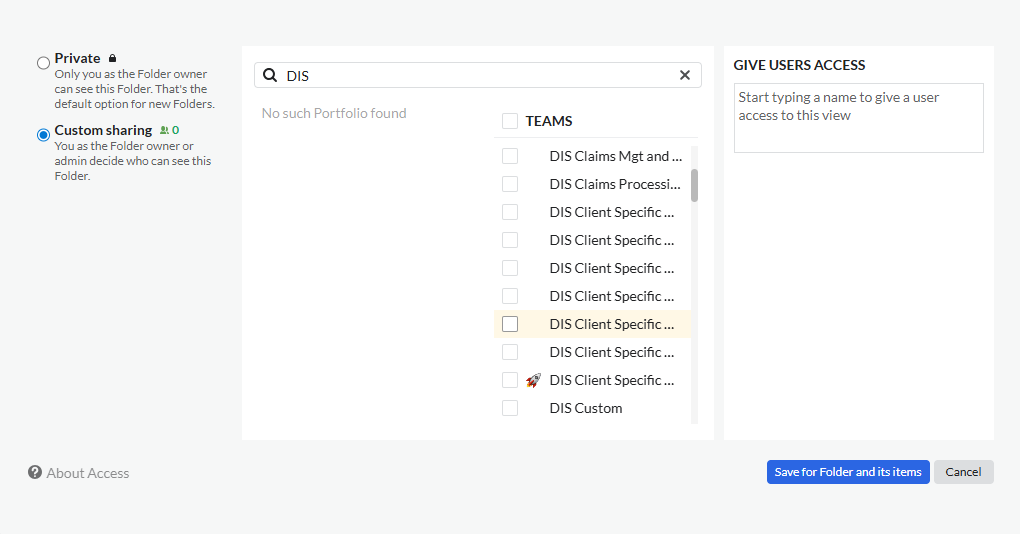Click the green people icon next to Custom sharing
This screenshot has height=534, width=1020.
[x=164, y=130]
